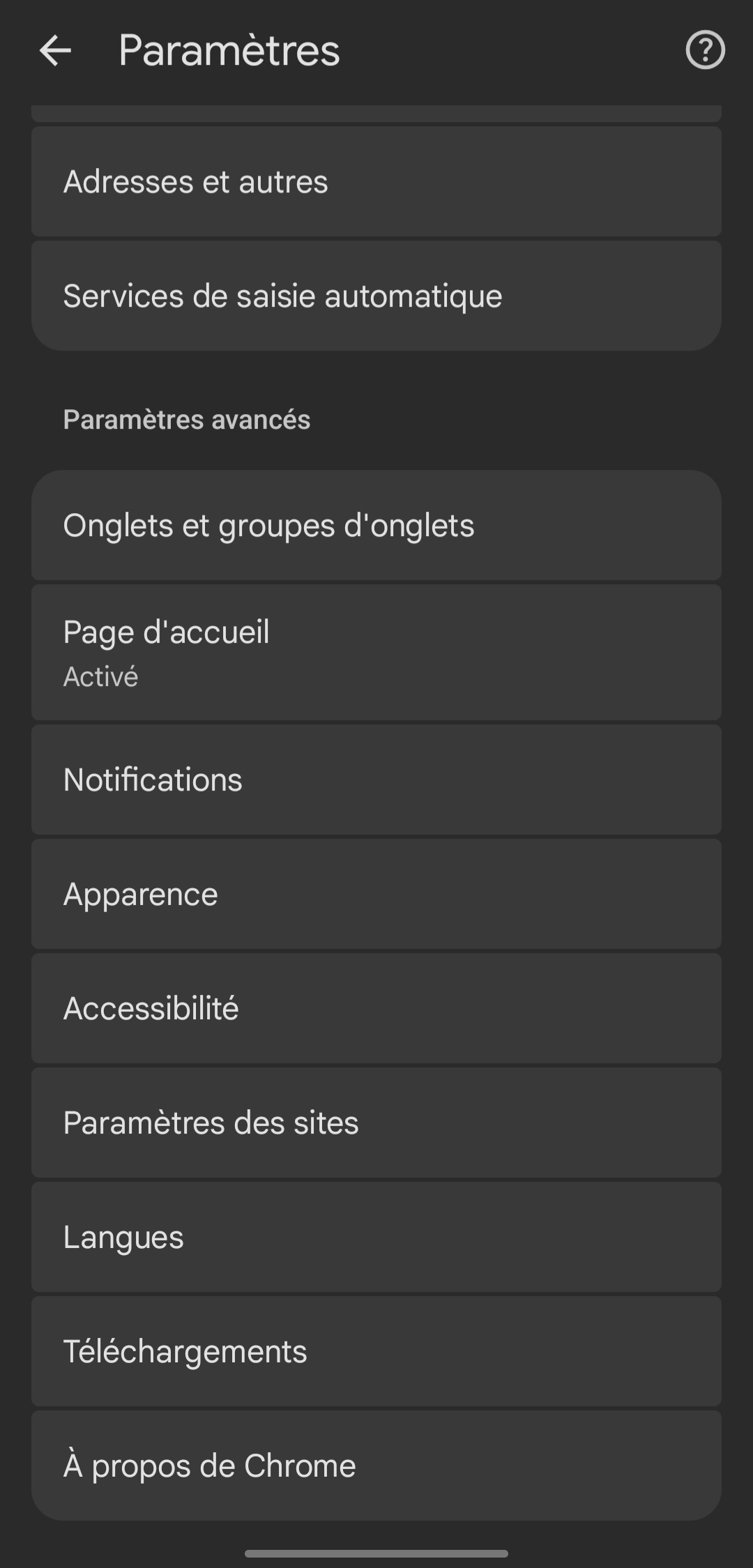This screenshot has width=753, height=1568.
Task: Open À propos de Chrome
Action: pyautogui.click(x=376, y=1466)
